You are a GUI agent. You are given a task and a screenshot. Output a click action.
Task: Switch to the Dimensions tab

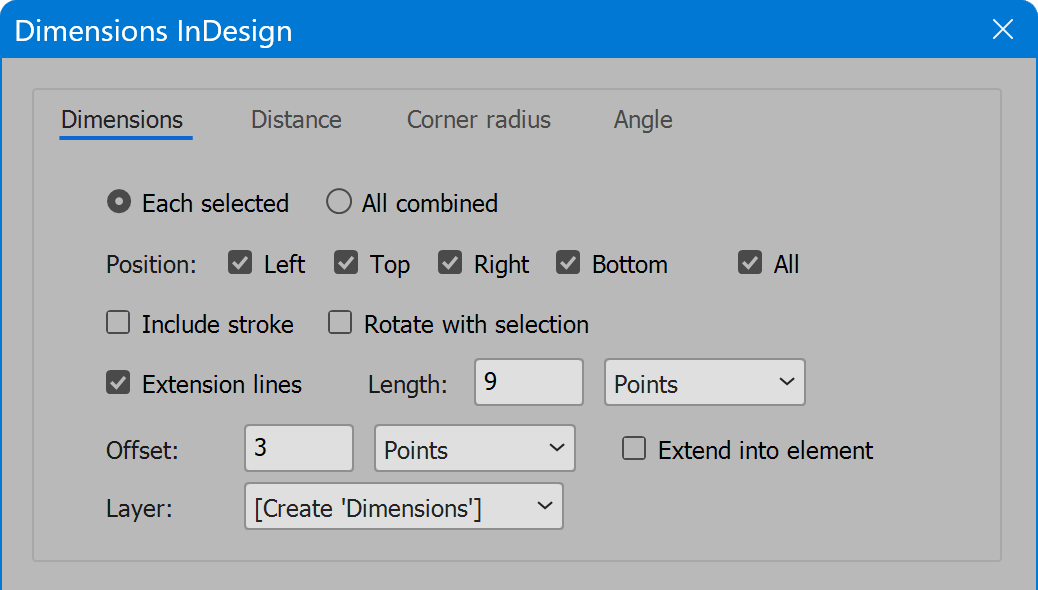point(122,120)
